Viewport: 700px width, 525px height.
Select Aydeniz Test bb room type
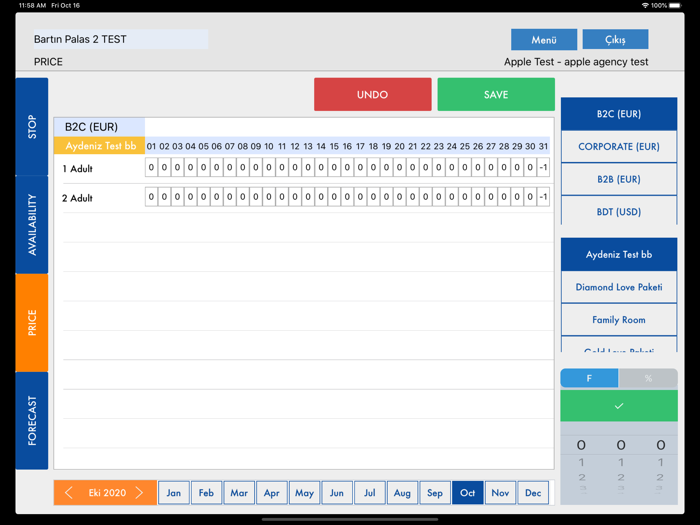[x=619, y=254]
